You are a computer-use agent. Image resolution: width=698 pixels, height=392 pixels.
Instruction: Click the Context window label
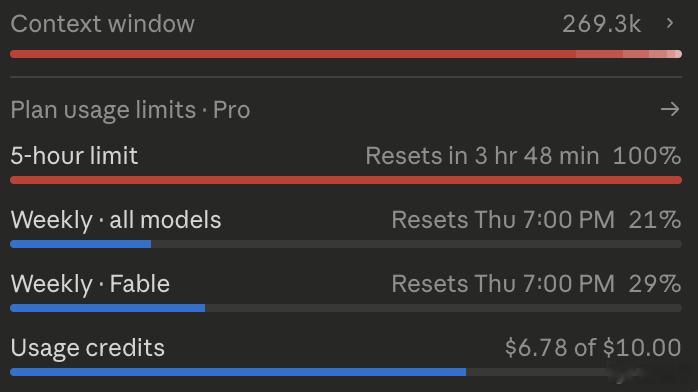pos(102,24)
